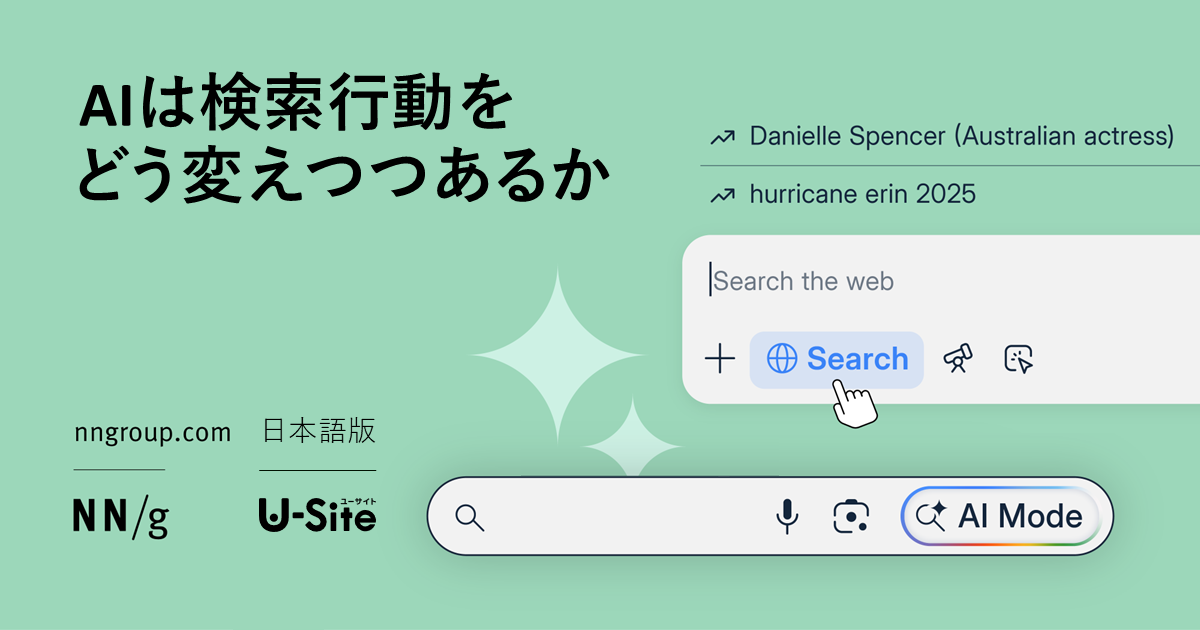Screen dimensions: 1200x630
Task: Click the nngroup.com text
Action: [x=153, y=433]
